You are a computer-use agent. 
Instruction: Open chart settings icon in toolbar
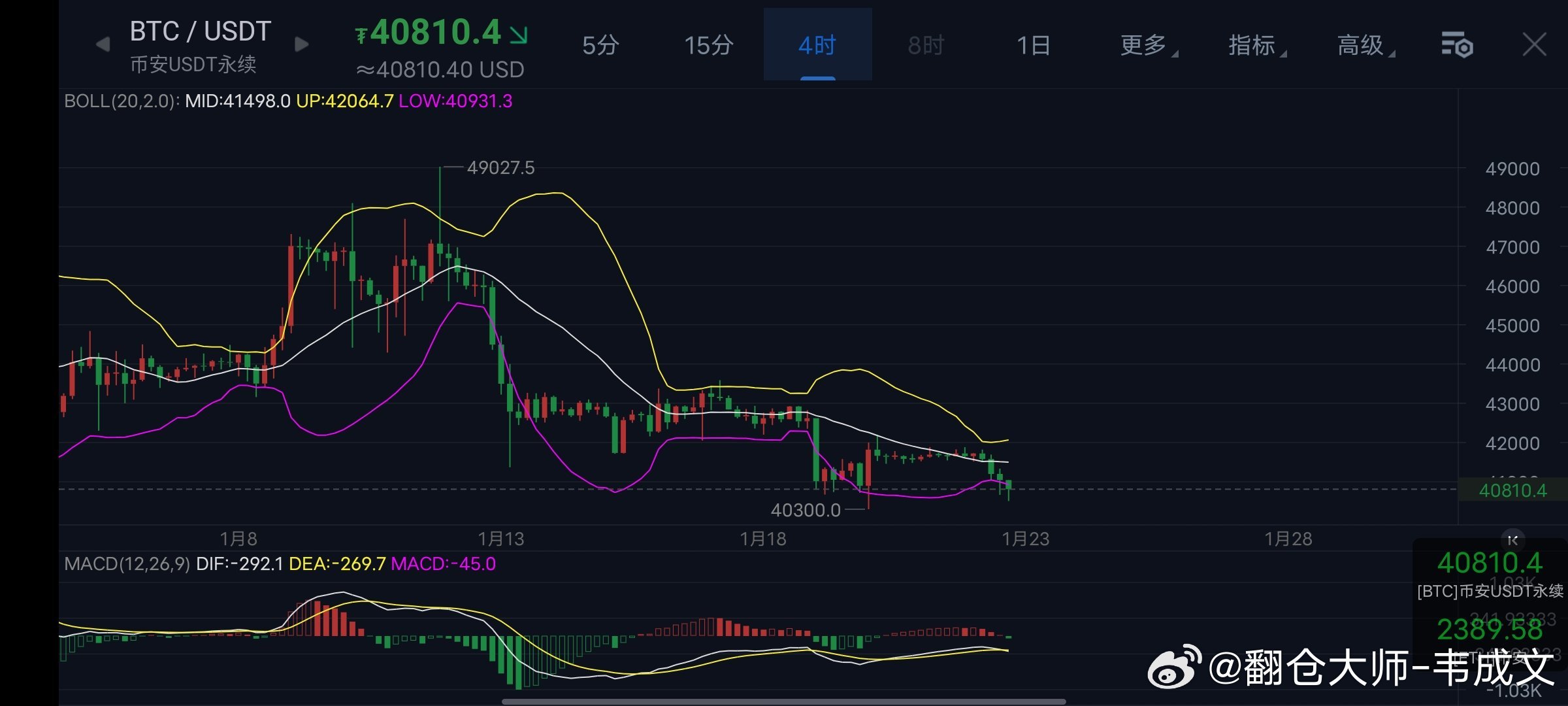click(1457, 45)
